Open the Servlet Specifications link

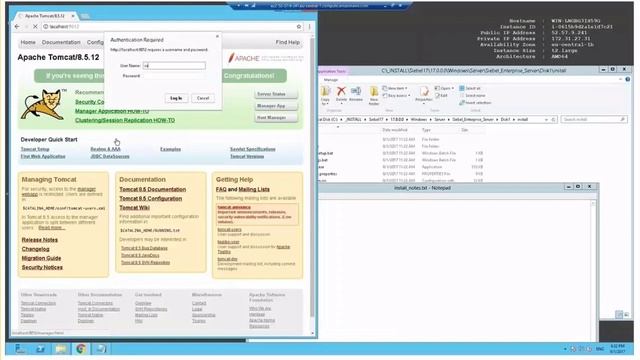point(253,149)
